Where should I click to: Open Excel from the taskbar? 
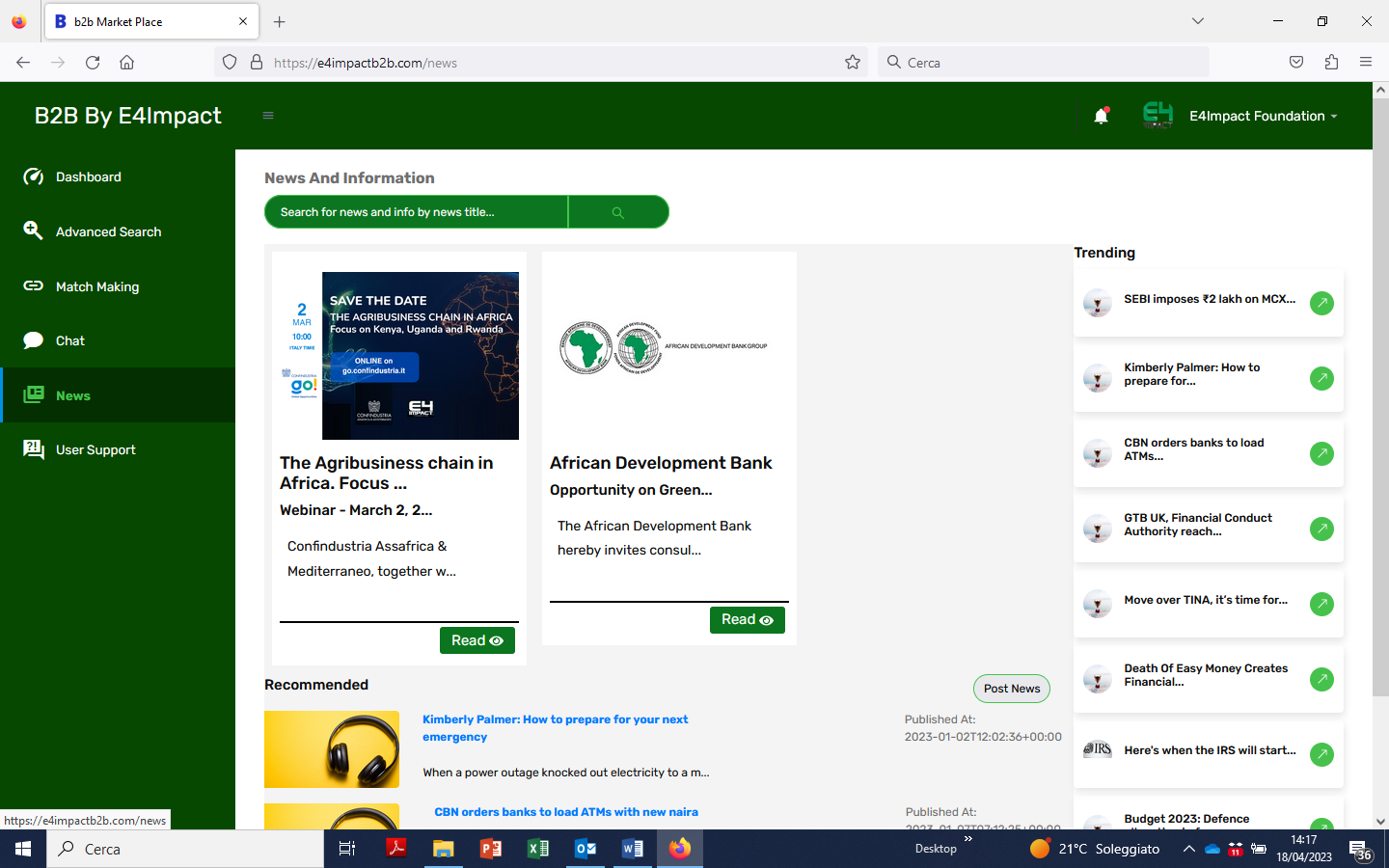[538, 849]
